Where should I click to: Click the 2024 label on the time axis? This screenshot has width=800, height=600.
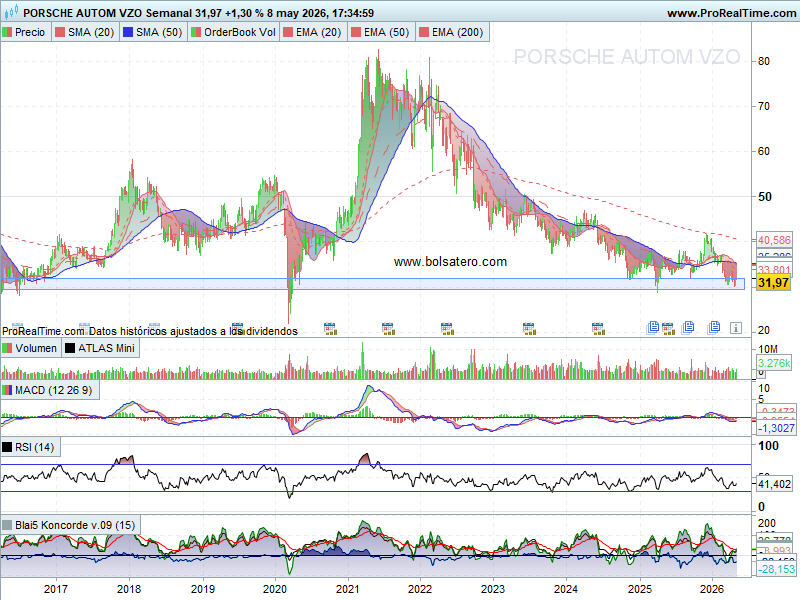coord(566,589)
